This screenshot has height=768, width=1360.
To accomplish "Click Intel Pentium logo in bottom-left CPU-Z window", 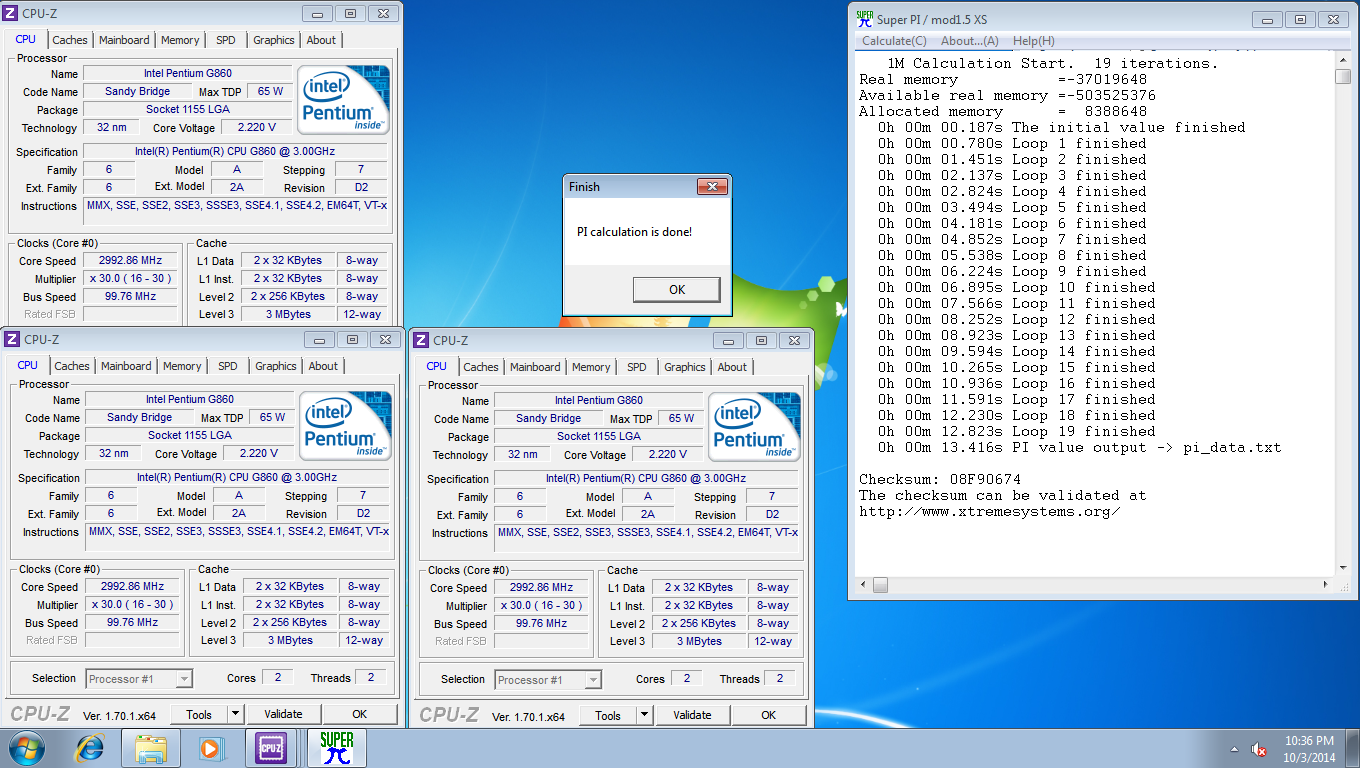I will click(x=347, y=426).
